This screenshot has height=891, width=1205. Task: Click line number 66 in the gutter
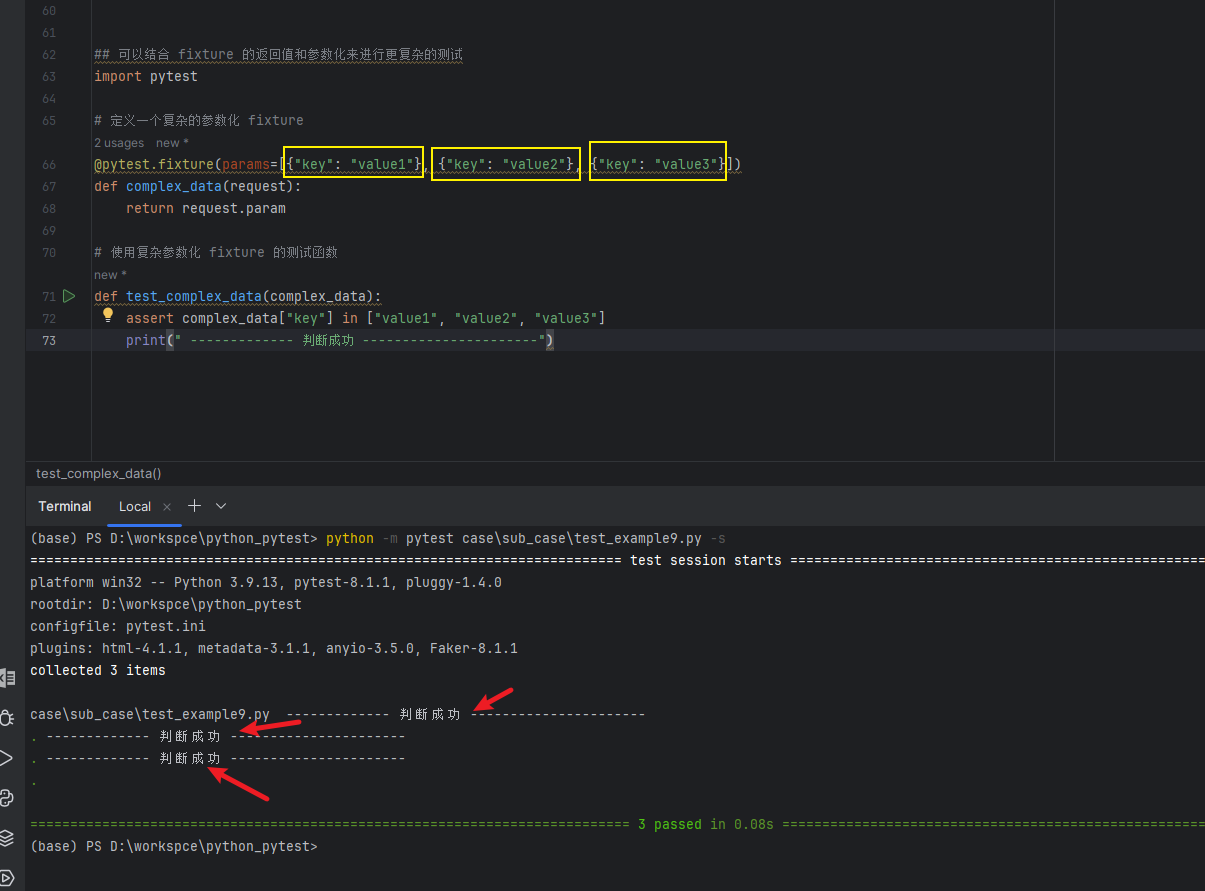50,164
